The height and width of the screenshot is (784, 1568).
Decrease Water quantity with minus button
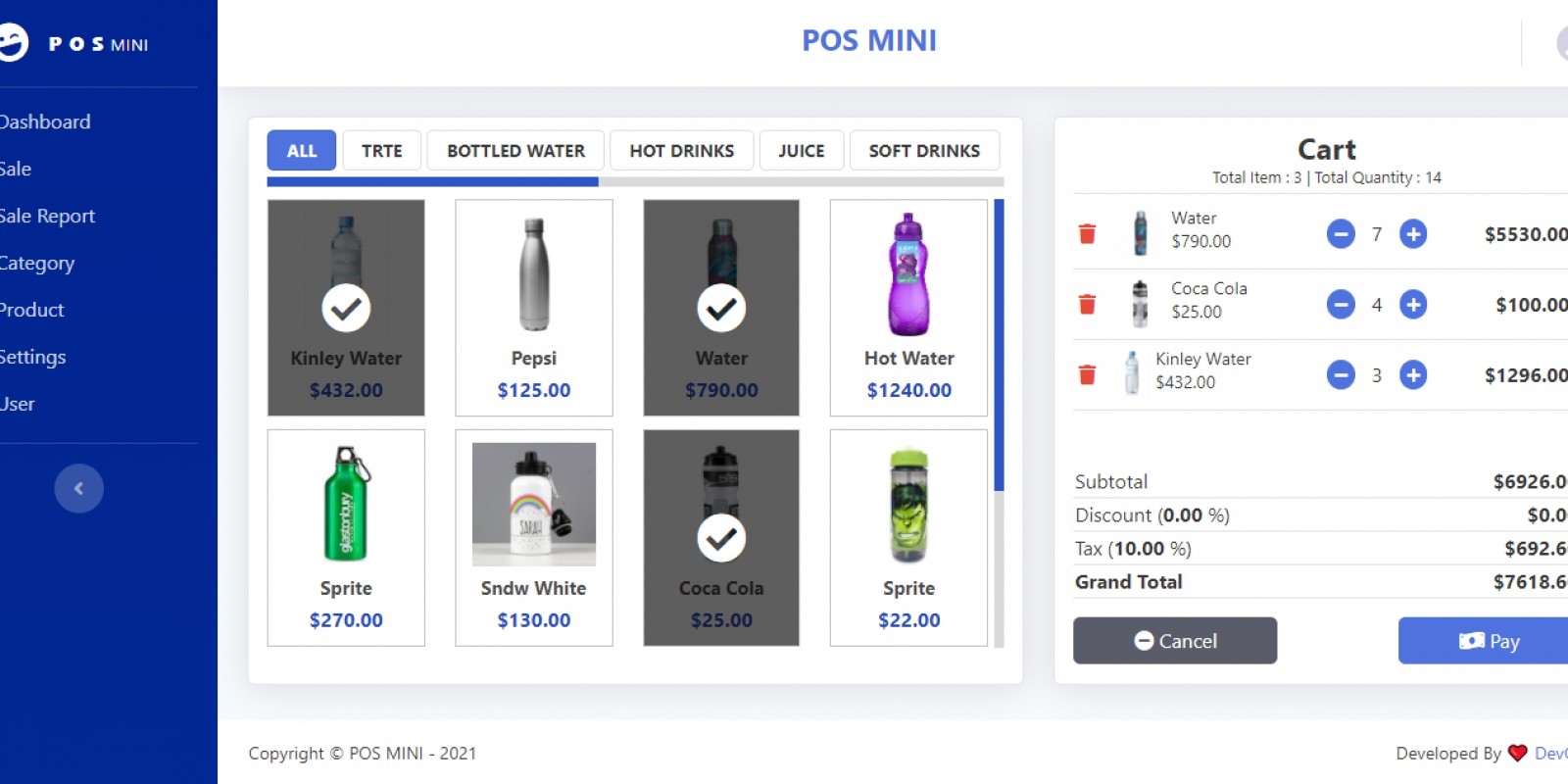point(1341,234)
